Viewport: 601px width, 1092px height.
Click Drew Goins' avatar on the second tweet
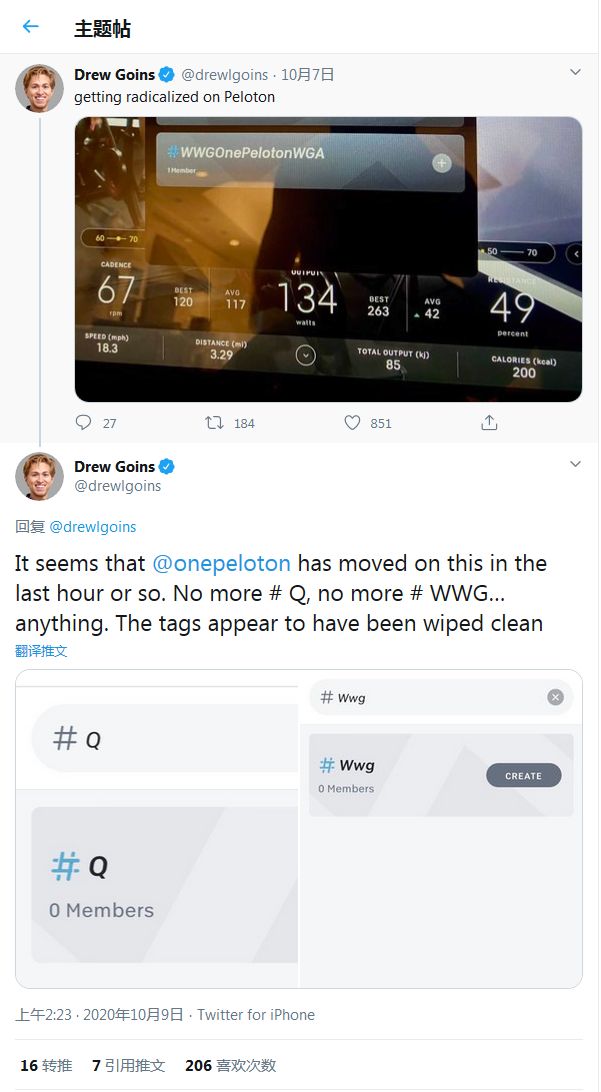point(40,475)
